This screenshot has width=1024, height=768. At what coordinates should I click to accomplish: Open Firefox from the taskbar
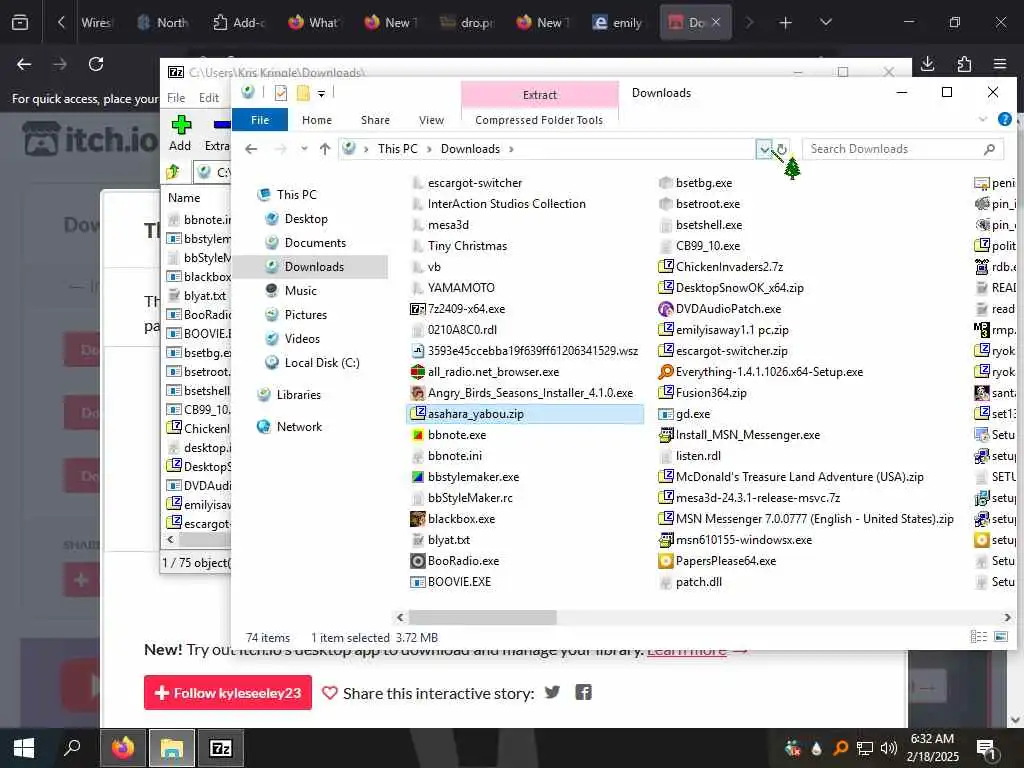click(x=123, y=748)
